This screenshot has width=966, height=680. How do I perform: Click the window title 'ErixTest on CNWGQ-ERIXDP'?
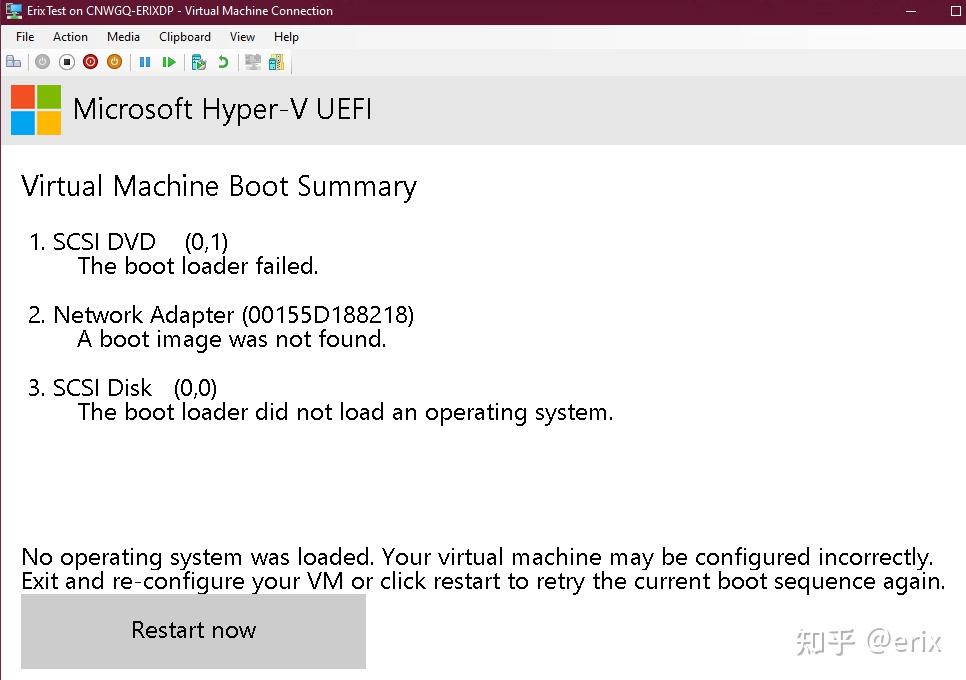[x=100, y=10]
